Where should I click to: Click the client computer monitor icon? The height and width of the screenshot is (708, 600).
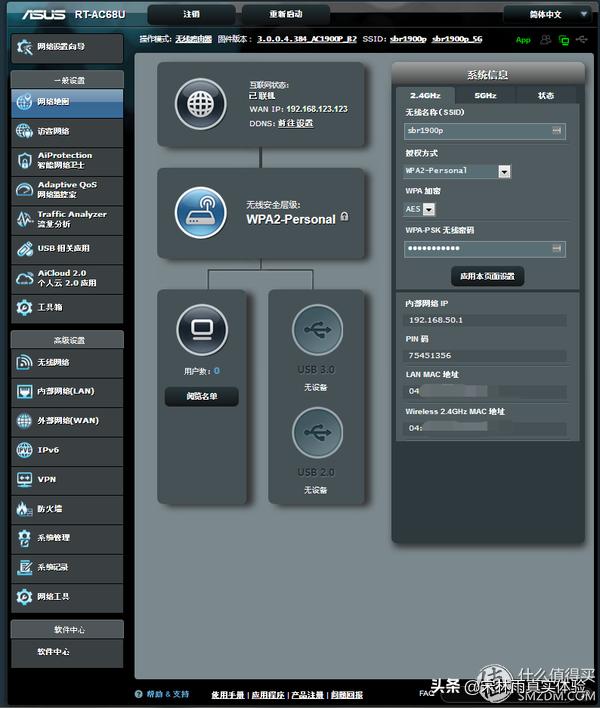coord(201,327)
